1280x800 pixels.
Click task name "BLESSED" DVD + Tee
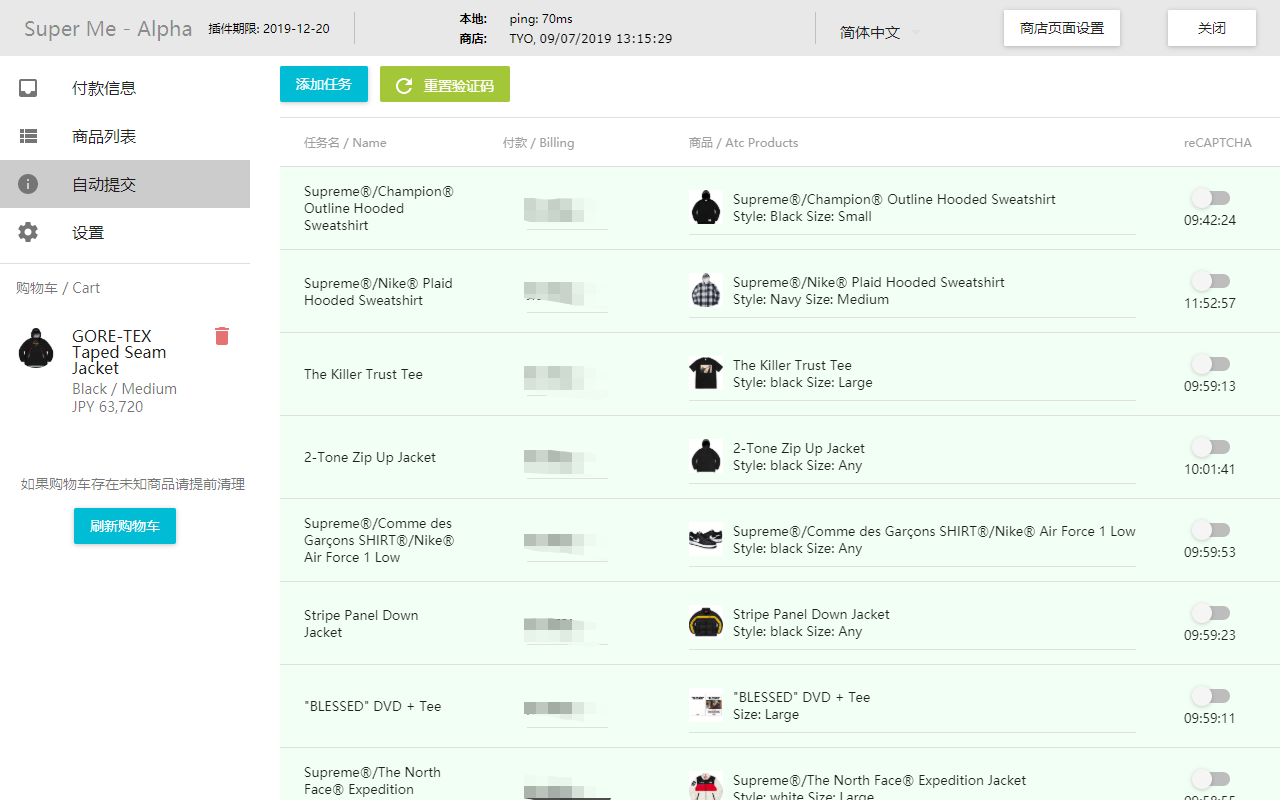coord(372,706)
